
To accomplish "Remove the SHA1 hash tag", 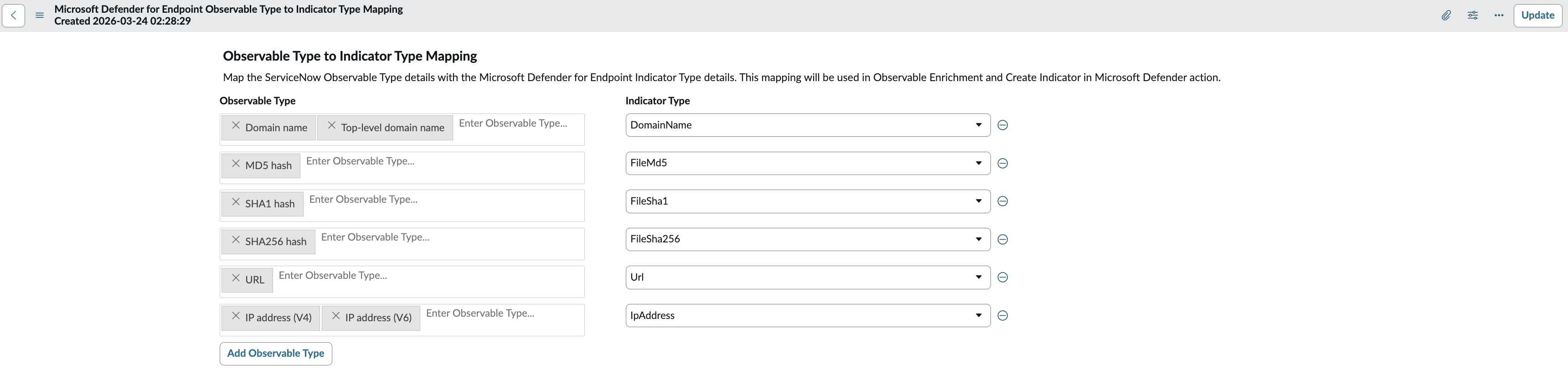I will 236,201.
